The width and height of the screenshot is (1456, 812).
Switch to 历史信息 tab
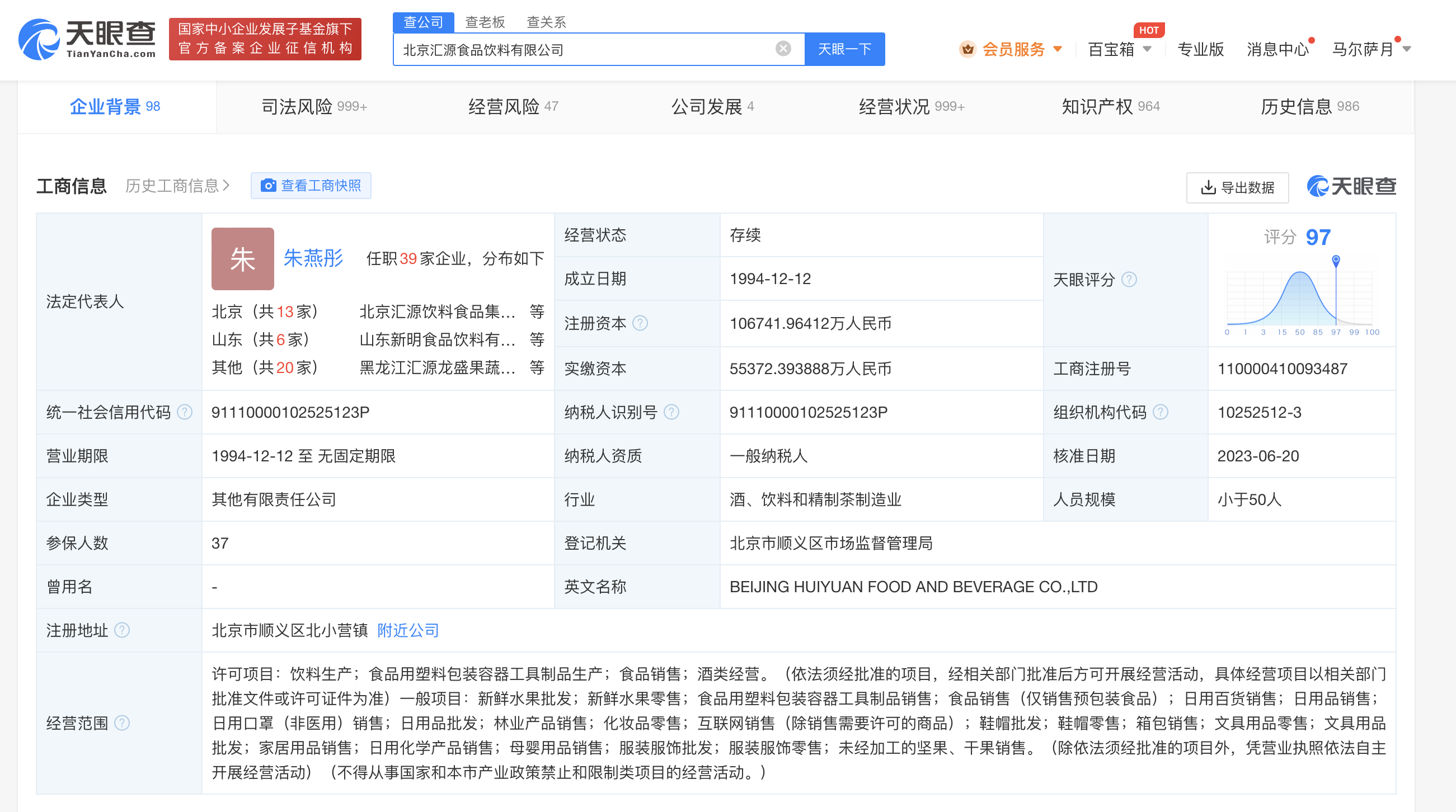pos(1309,106)
